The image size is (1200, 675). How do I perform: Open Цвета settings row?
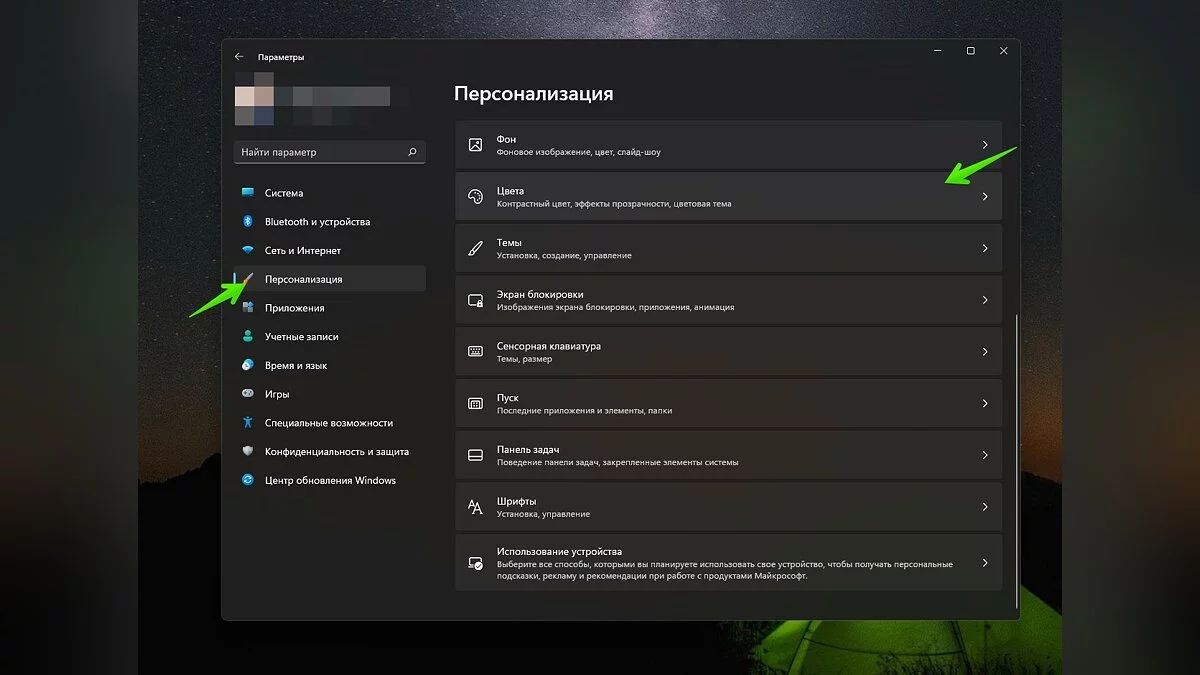(x=728, y=197)
